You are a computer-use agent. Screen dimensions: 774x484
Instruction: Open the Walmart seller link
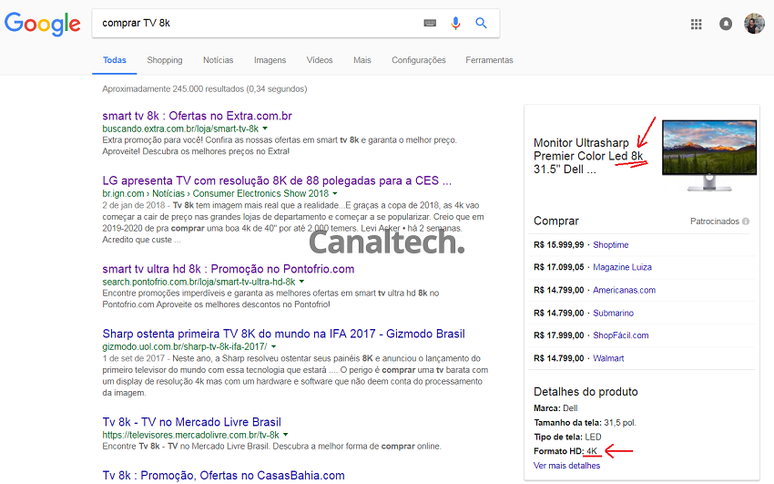pyautogui.click(x=608, y=358)
